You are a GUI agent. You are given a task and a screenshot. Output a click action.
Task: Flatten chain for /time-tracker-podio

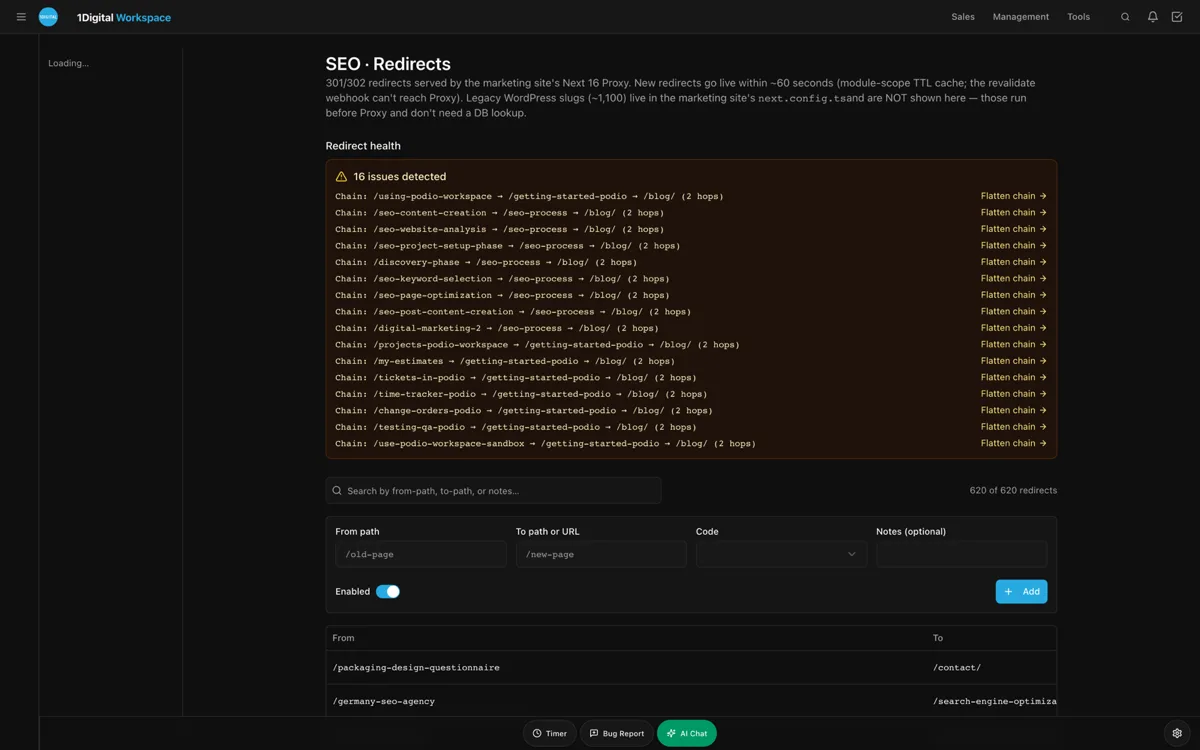point(1013,394)
